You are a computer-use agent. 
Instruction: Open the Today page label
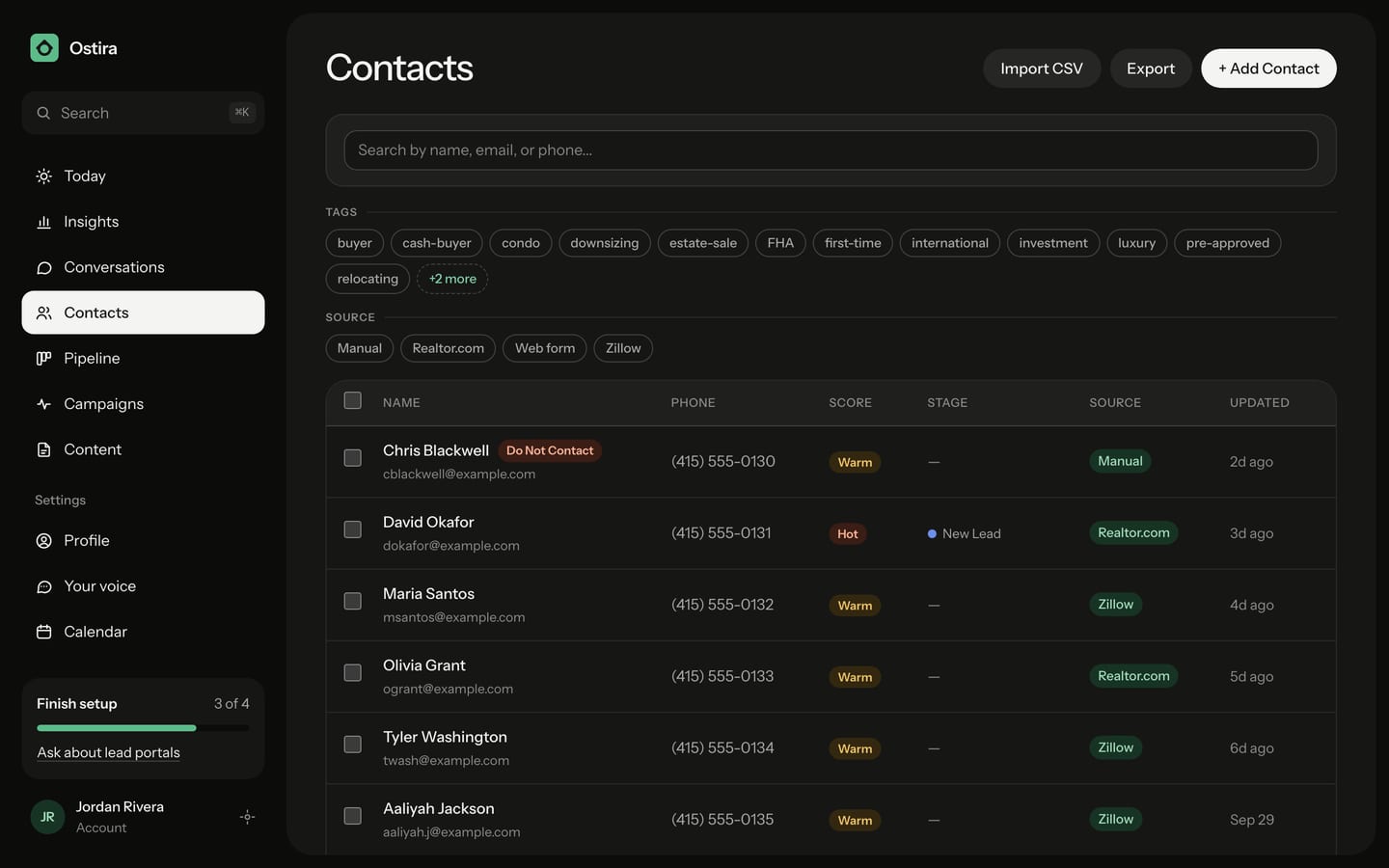point(85,176)
